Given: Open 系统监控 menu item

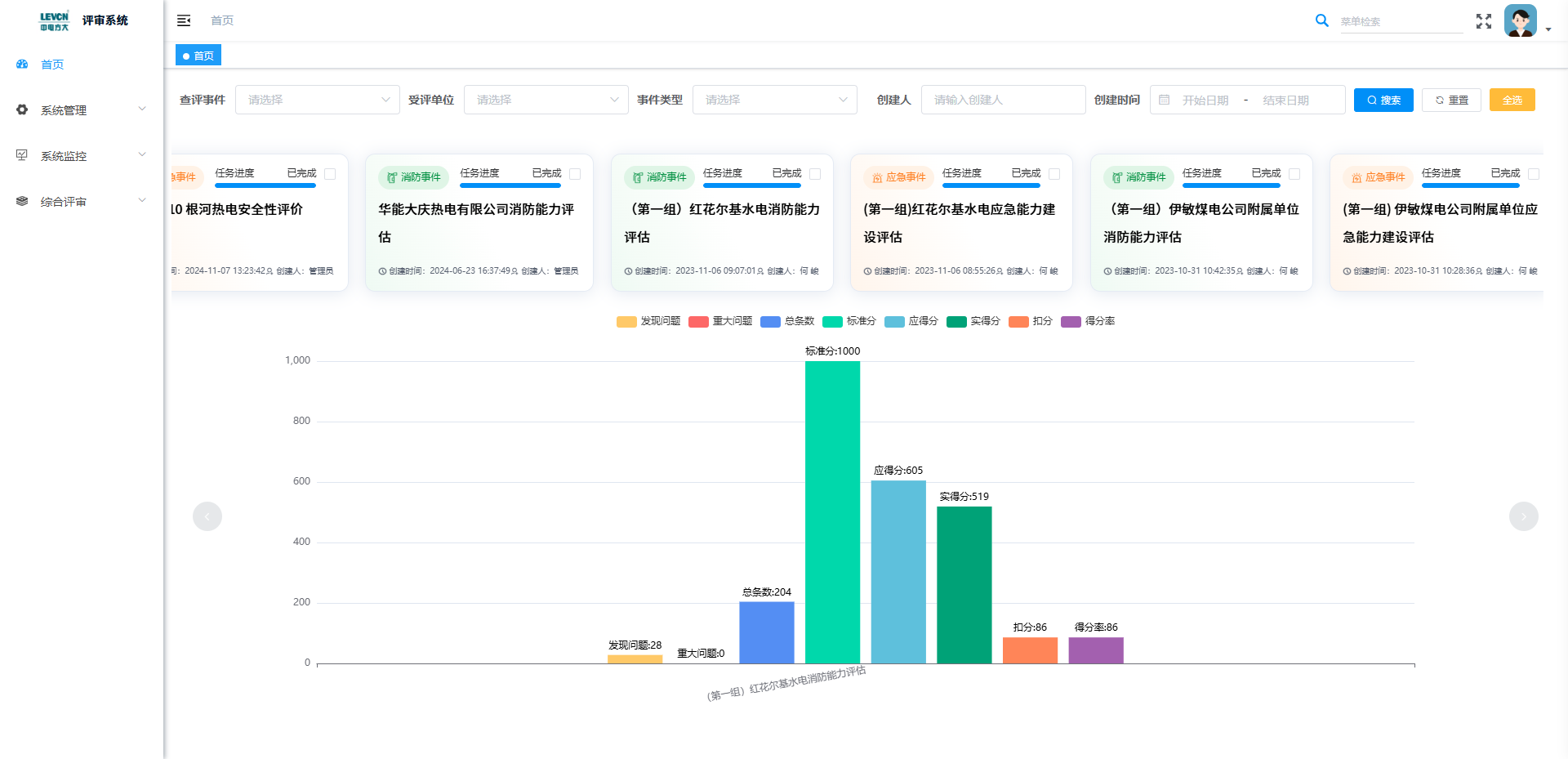Looking at the screenshot, I should pos(82,156).
